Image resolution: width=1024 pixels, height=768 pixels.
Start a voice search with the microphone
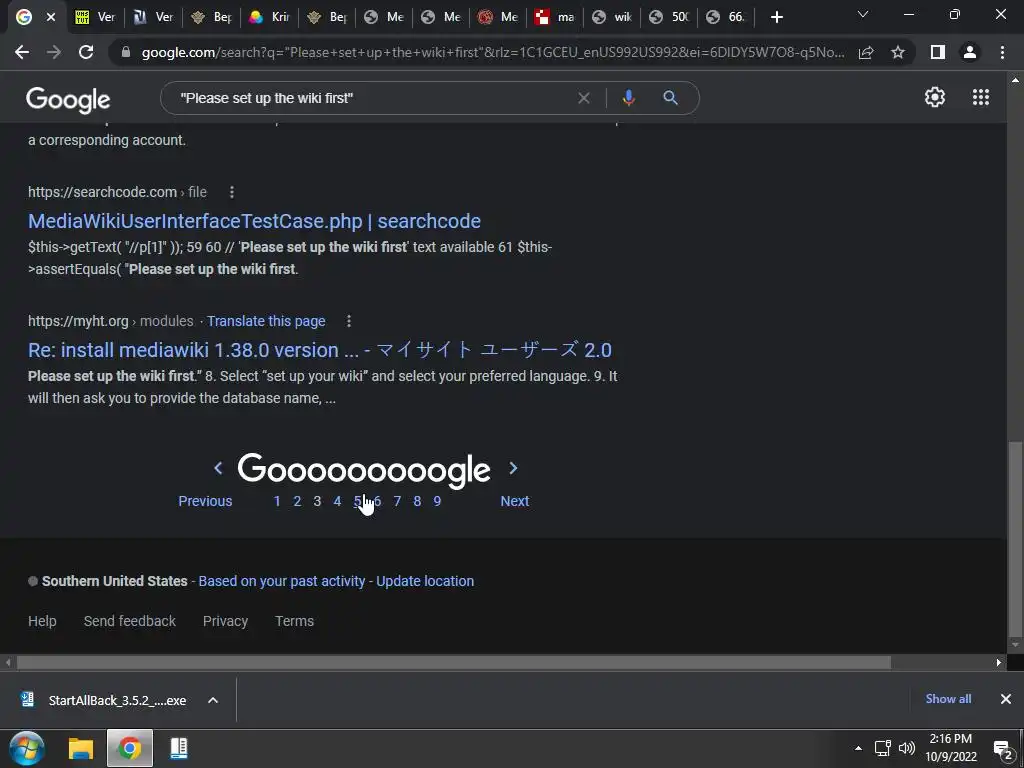[x=628, y=98]
